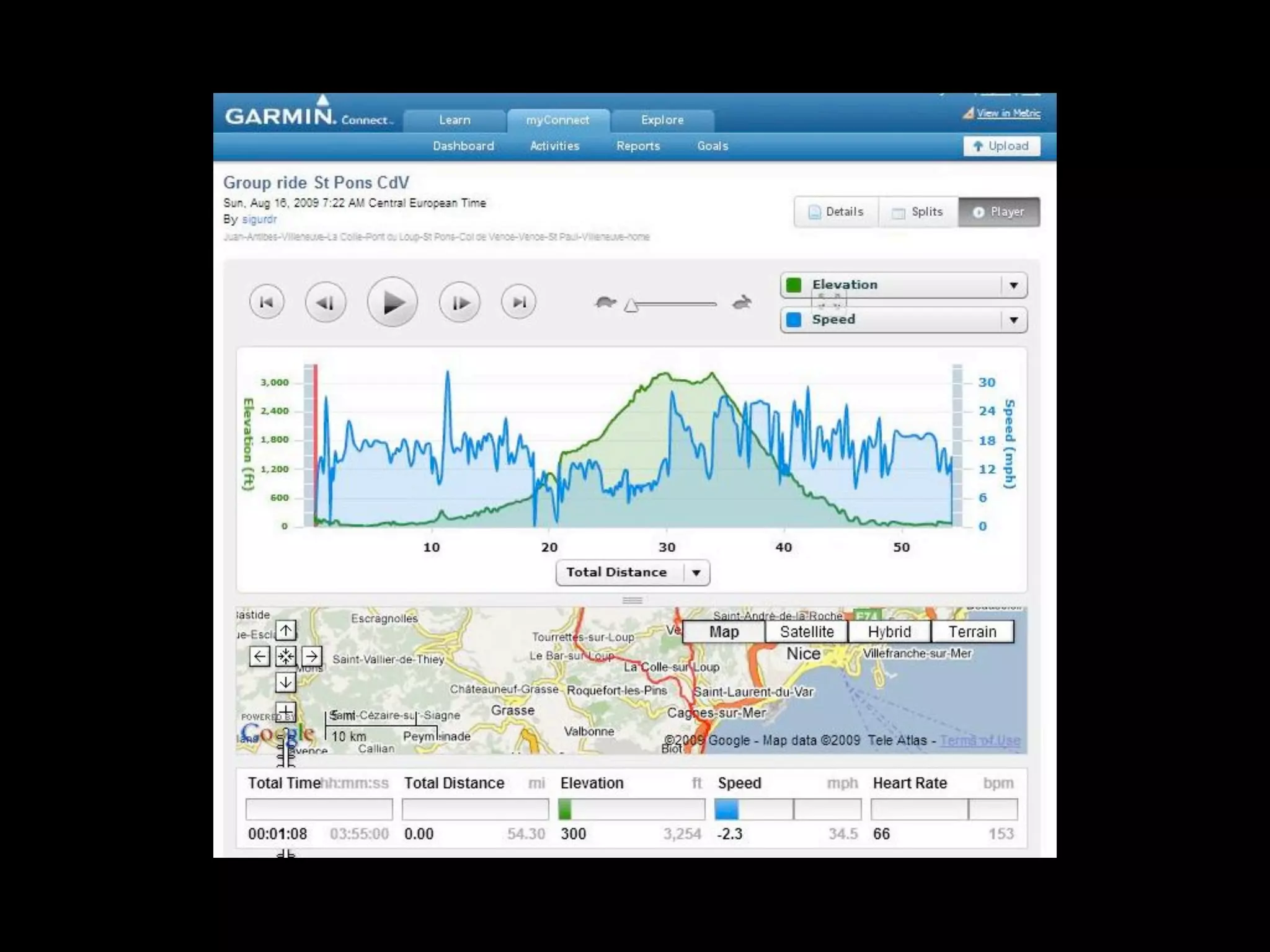
Task: Click the playback speed slider handle
Action: pos(631,306)
